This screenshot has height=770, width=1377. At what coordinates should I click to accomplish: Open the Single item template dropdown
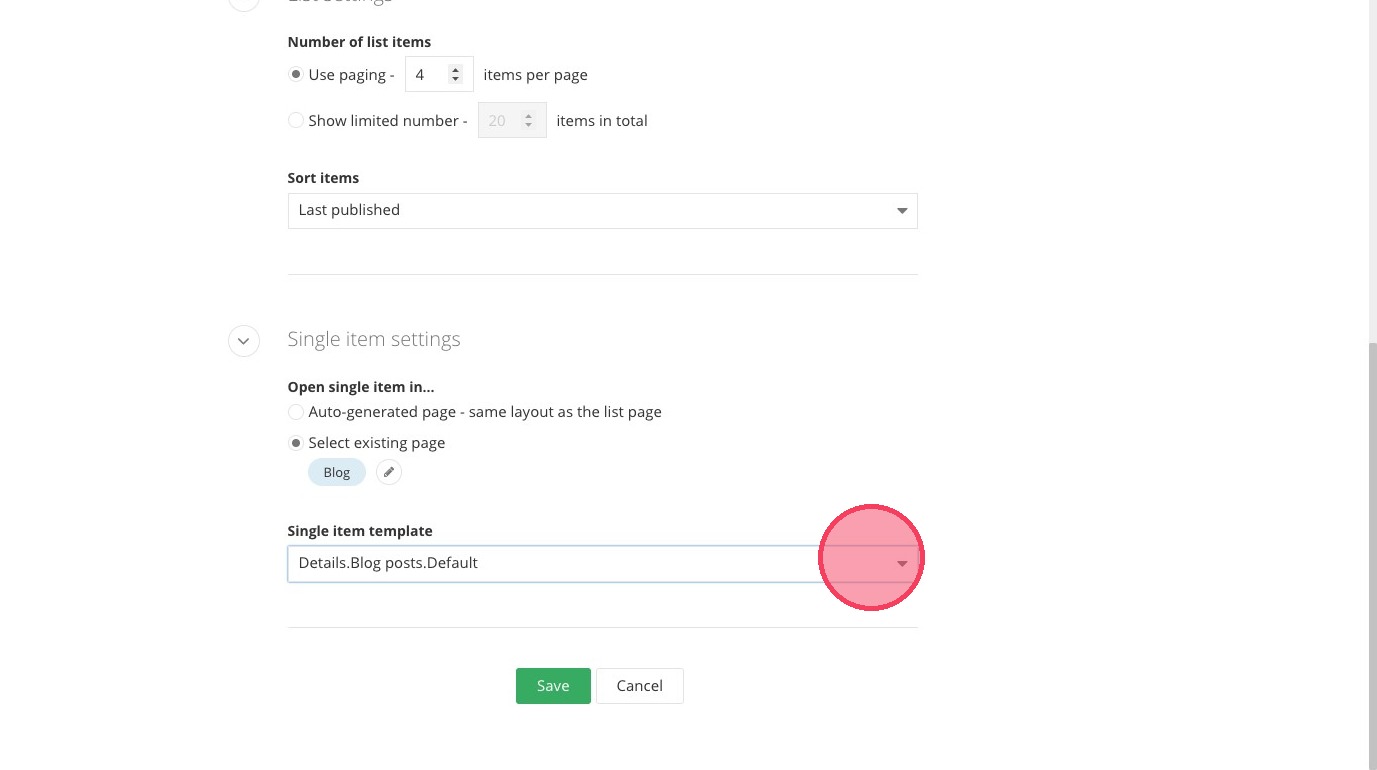coord(602,564)
